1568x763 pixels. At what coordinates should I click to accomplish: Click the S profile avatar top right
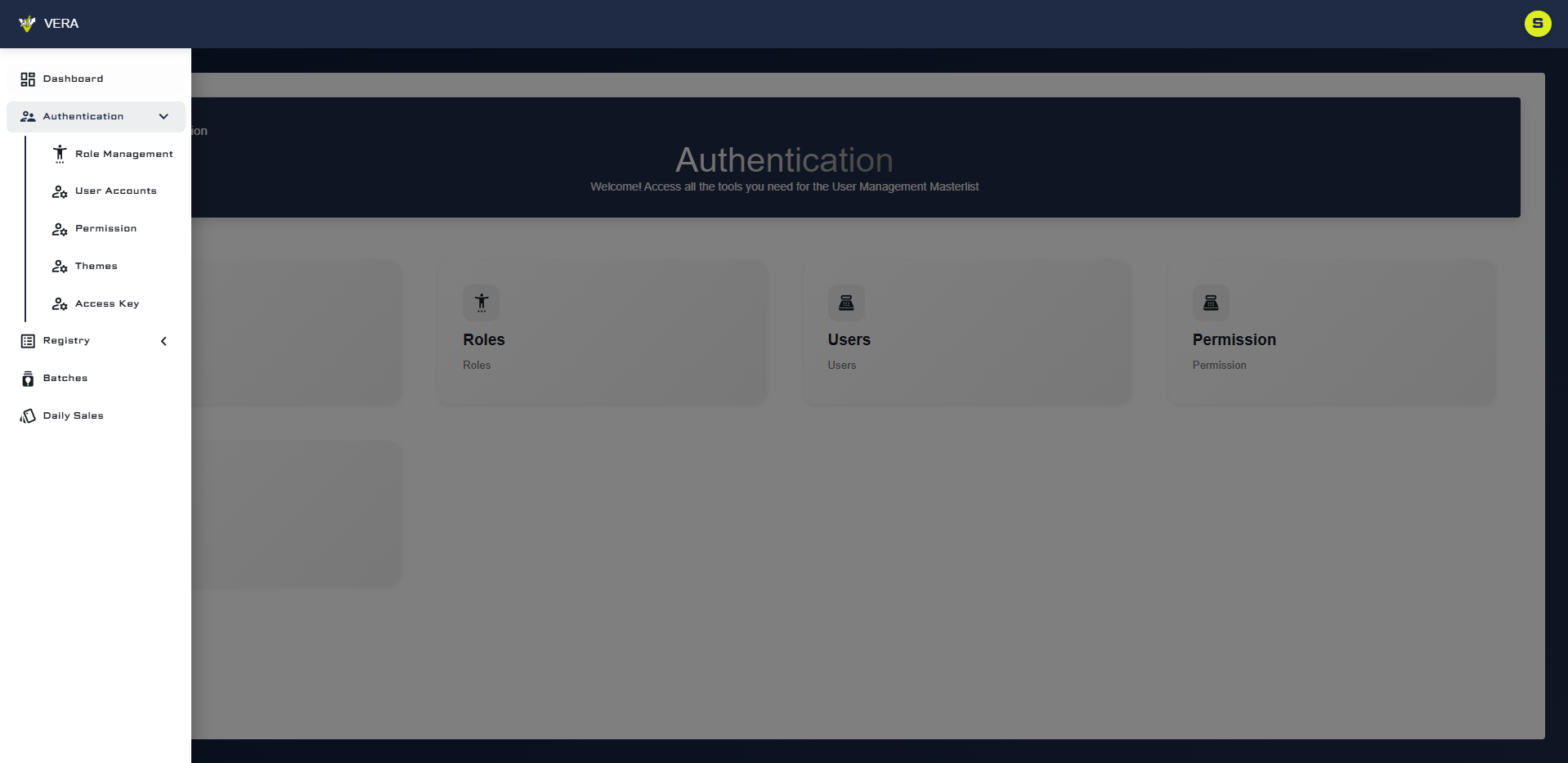[1538, 24]
